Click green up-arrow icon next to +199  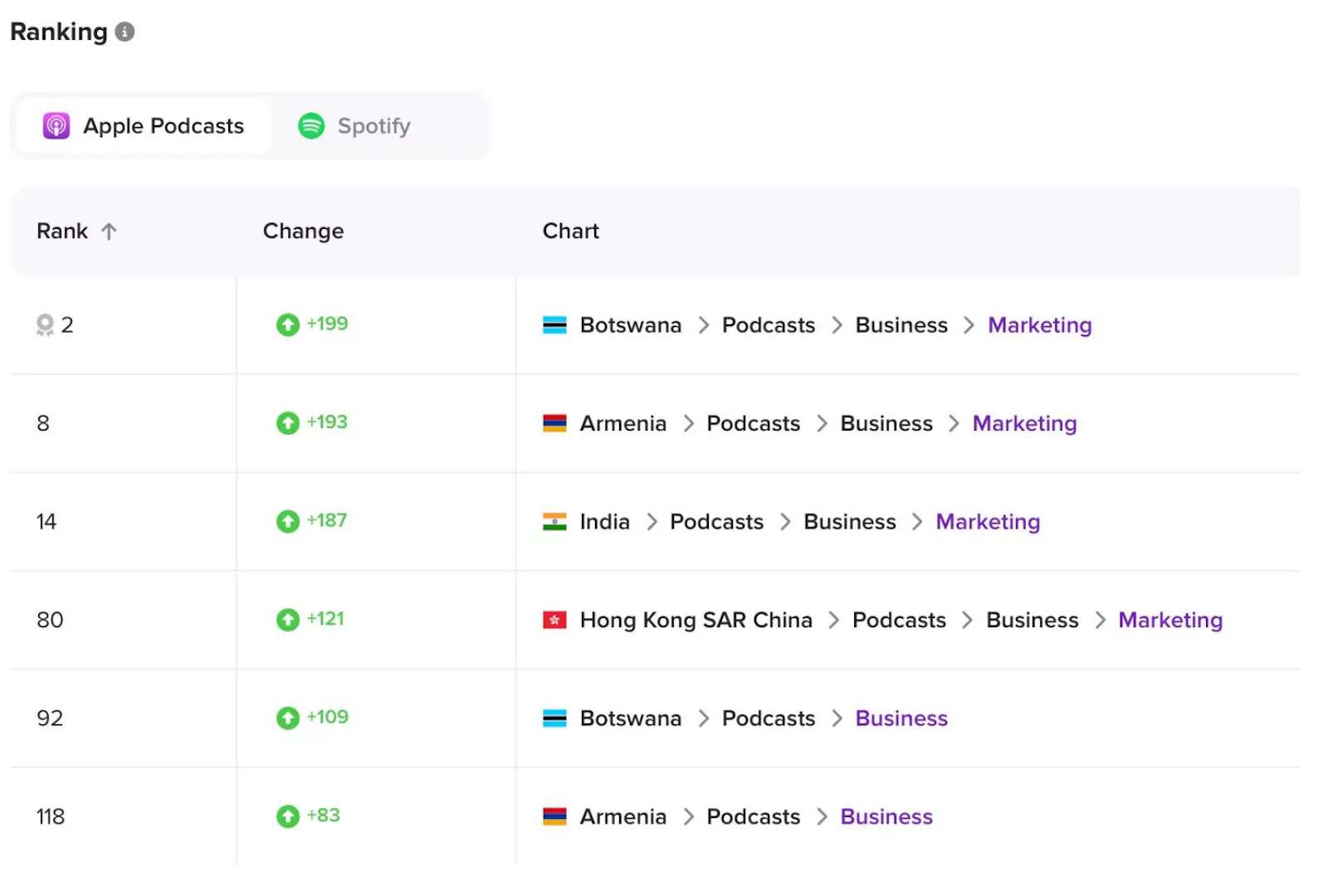288,325
